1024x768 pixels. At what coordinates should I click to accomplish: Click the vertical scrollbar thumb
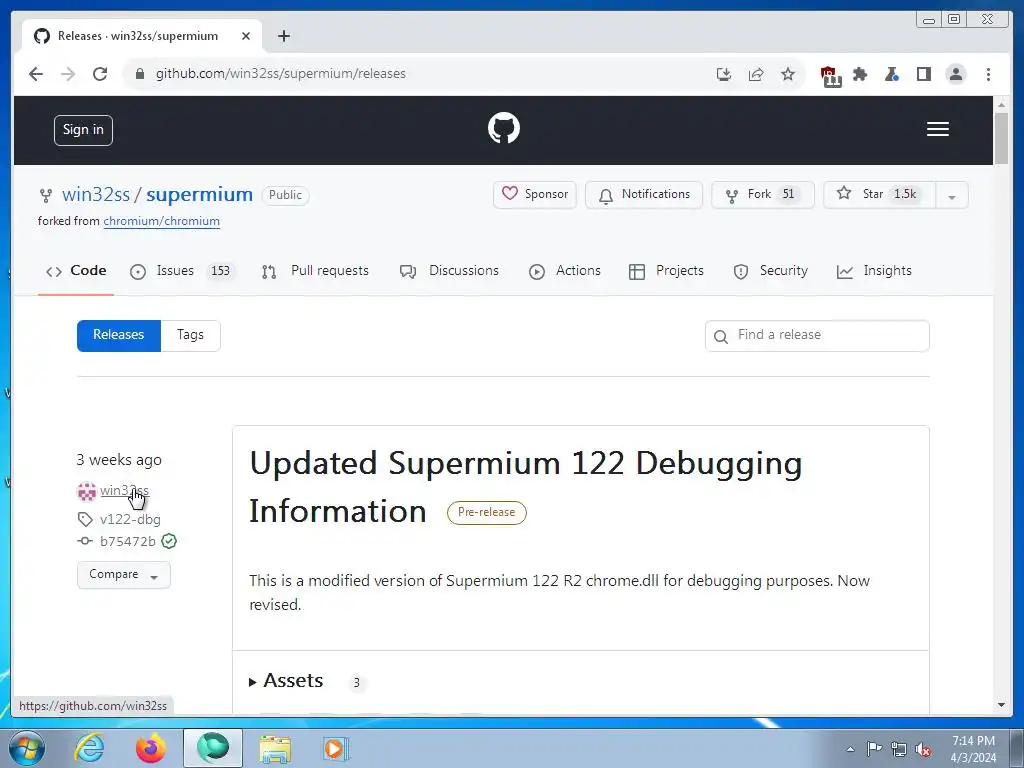click(x=1001, y=138)
